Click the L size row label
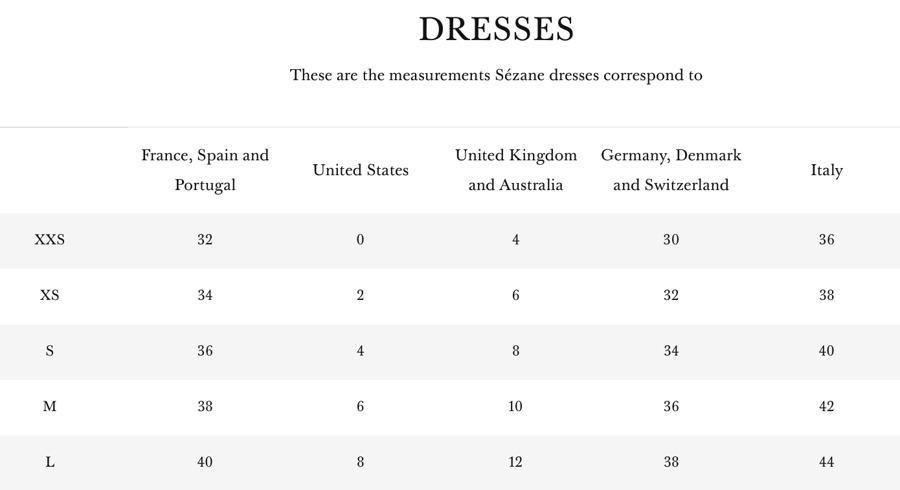900x490 pixels. coord(49,462)
